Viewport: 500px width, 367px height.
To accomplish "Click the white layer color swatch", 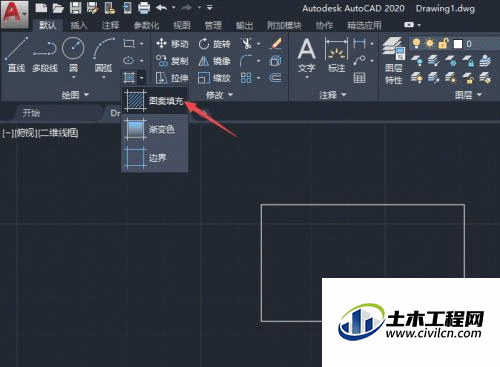I will [x=458, y=44].
